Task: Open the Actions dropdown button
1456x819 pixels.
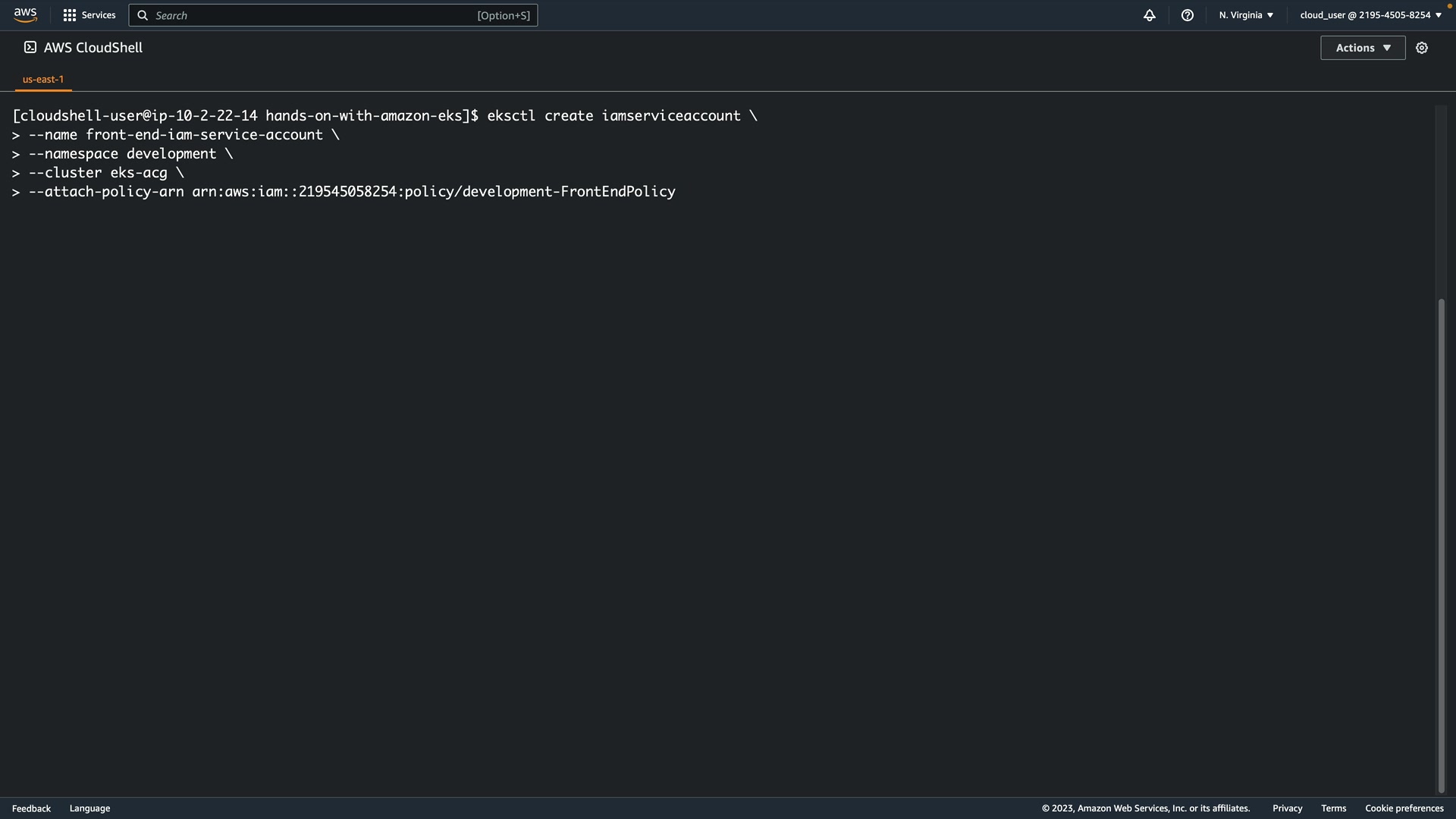Action: (1363, 48)
